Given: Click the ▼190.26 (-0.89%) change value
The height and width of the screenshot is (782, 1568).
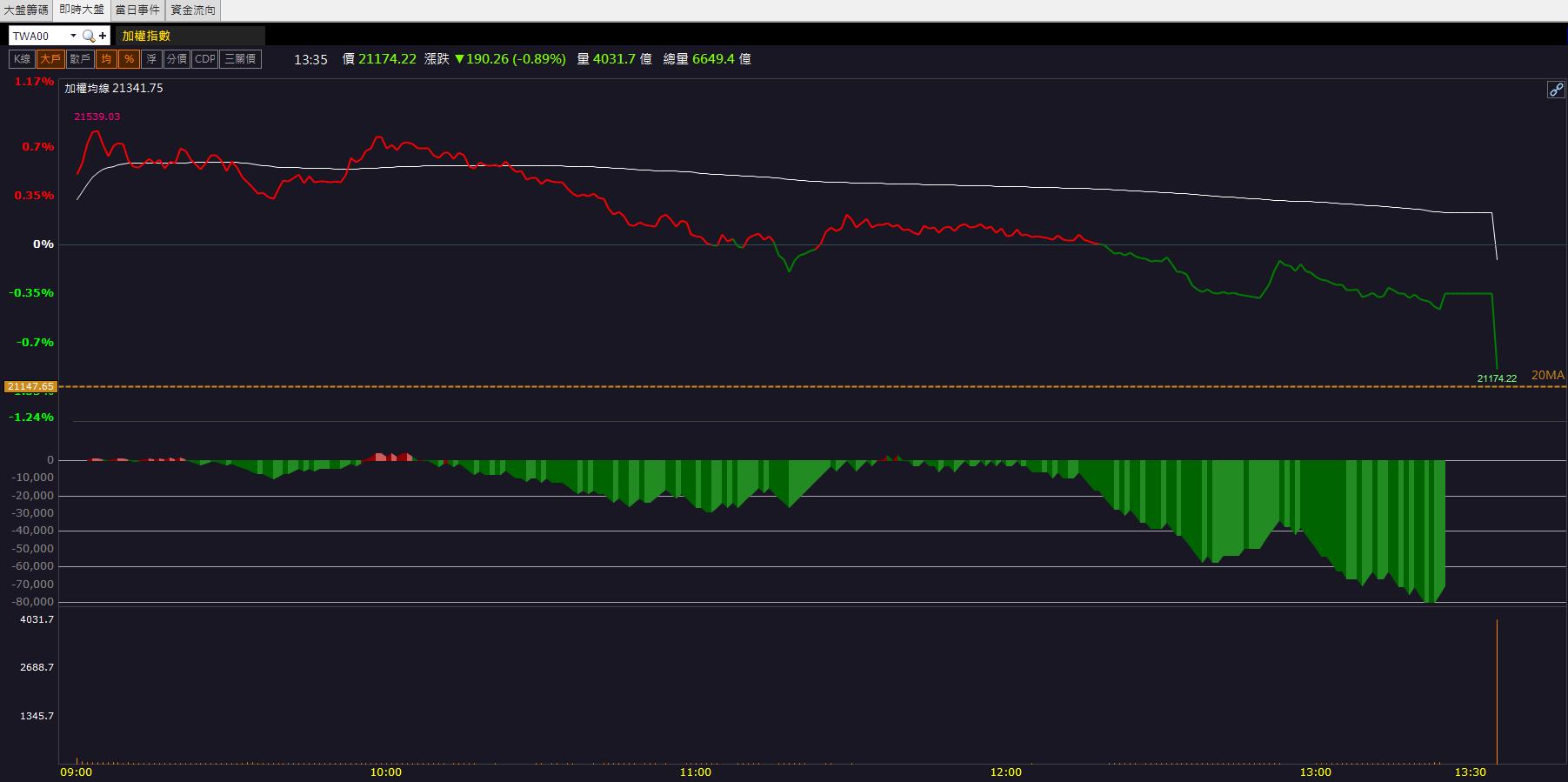Looking at the screenshot, I should click(510, 59).
